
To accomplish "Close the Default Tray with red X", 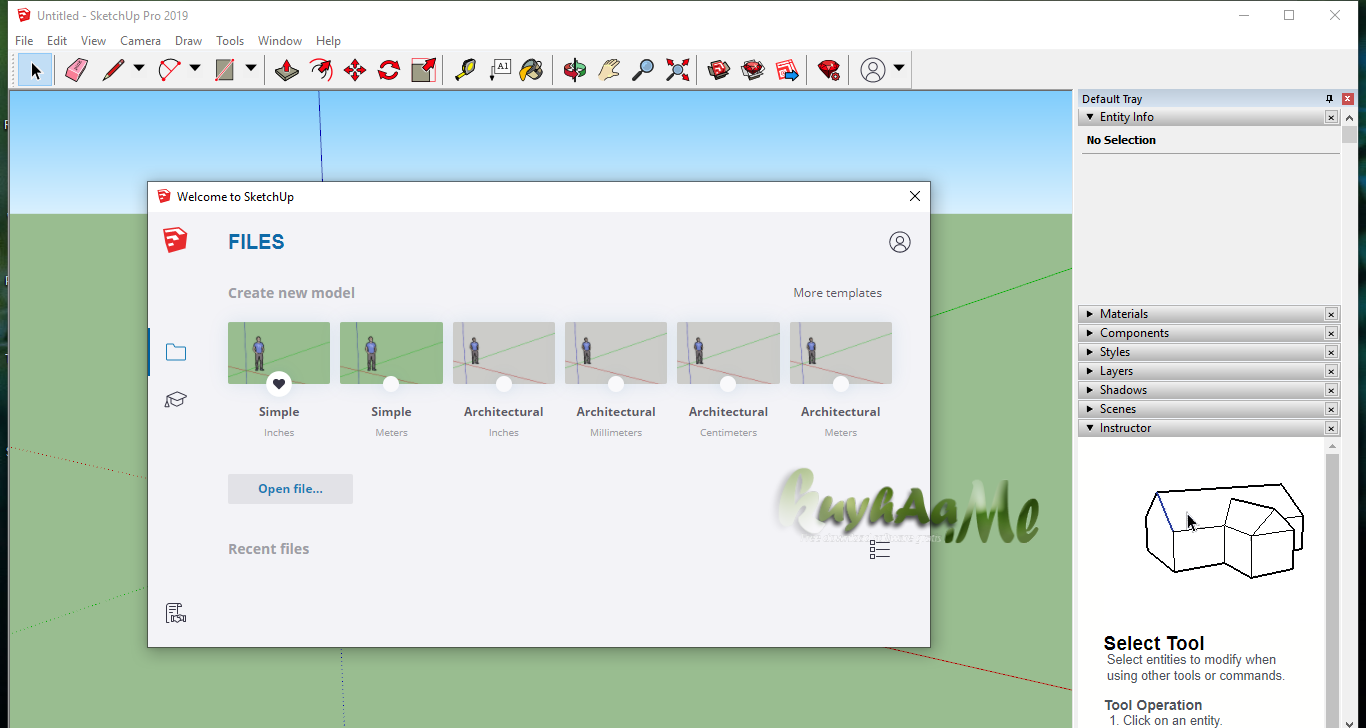I will 1348,99.
